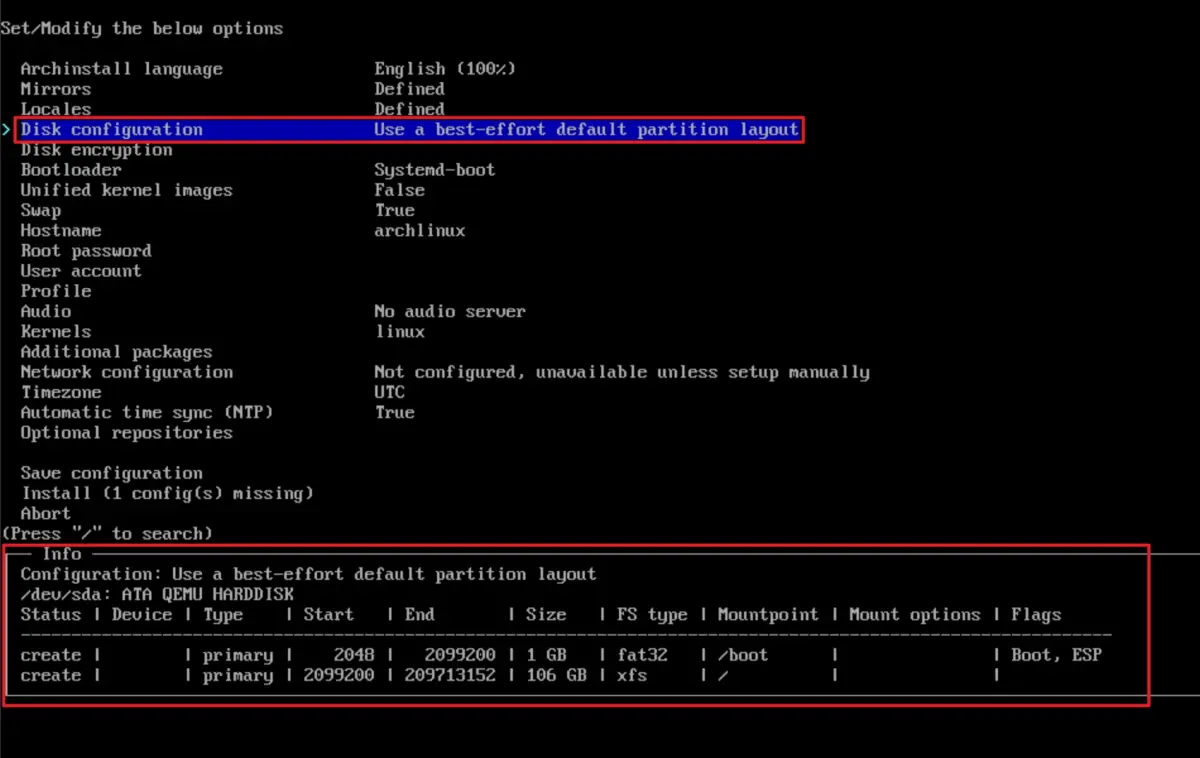Viewport: 1200px width, 758px height.
Task: Open the Hostname entry
Action: 60,230
